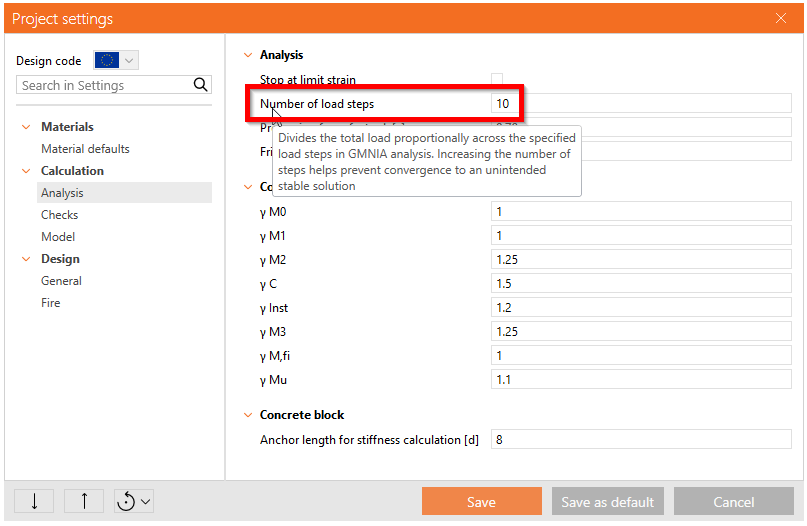807x526 pixels.
Task: Open Material defaults settings
Action: click(85, 149)
